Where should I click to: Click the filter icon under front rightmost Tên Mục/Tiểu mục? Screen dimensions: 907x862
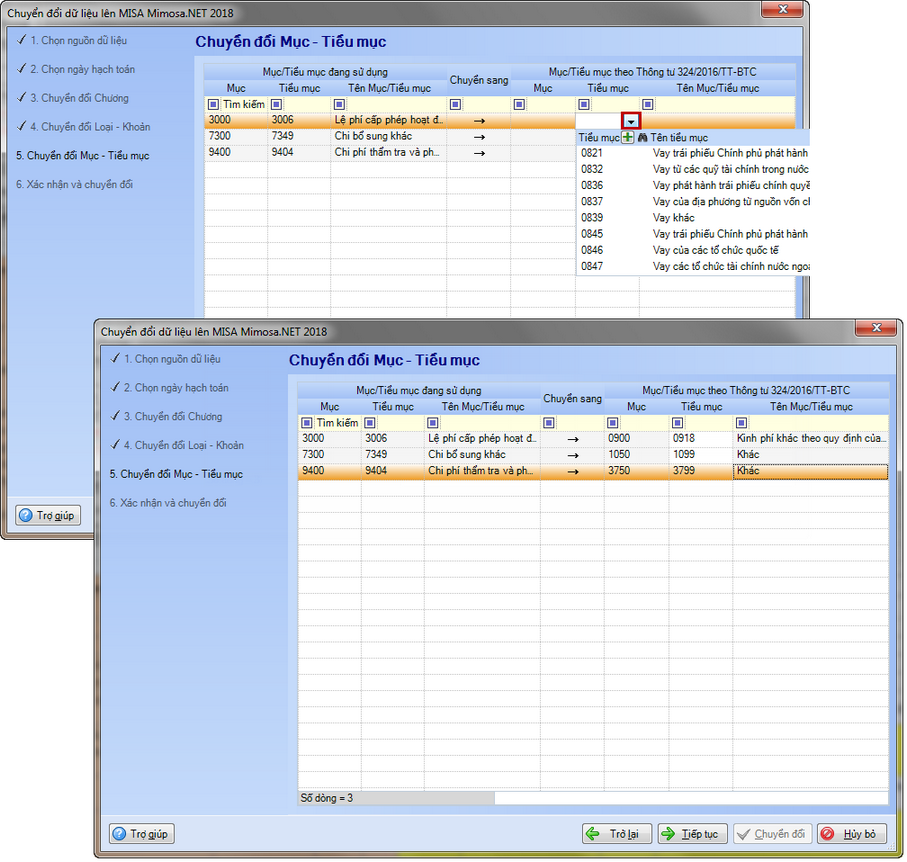[741, 423]
